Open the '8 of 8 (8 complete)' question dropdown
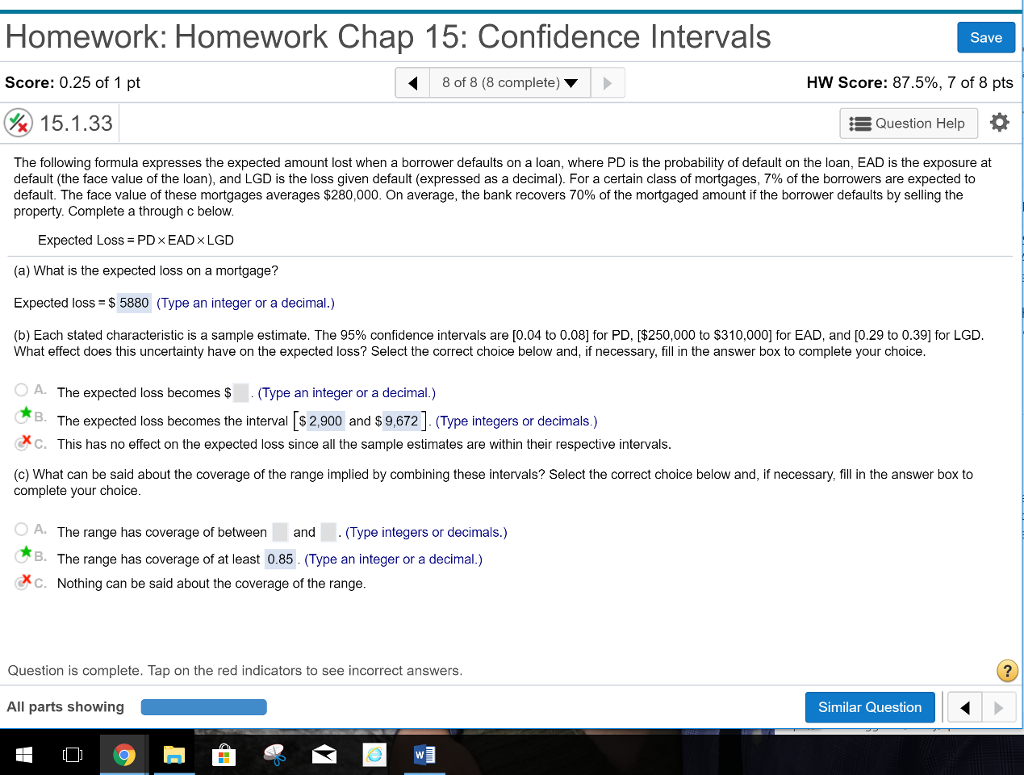The image size is (1024, 775). 510,83
